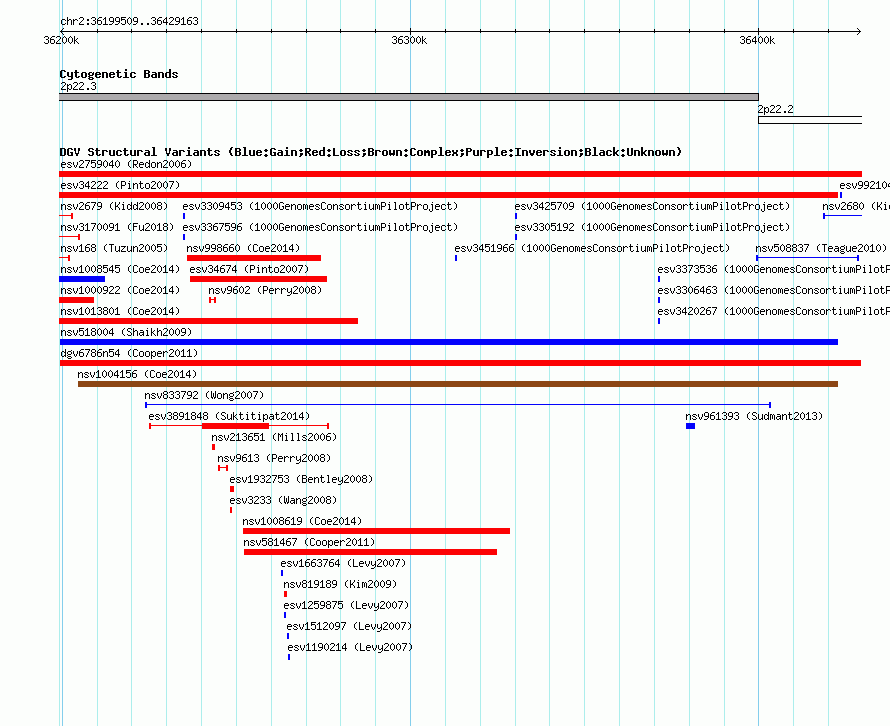Open nsv213651 (Mills2006) label
Screen dimensions: 890x726
[x=274, y=437]
